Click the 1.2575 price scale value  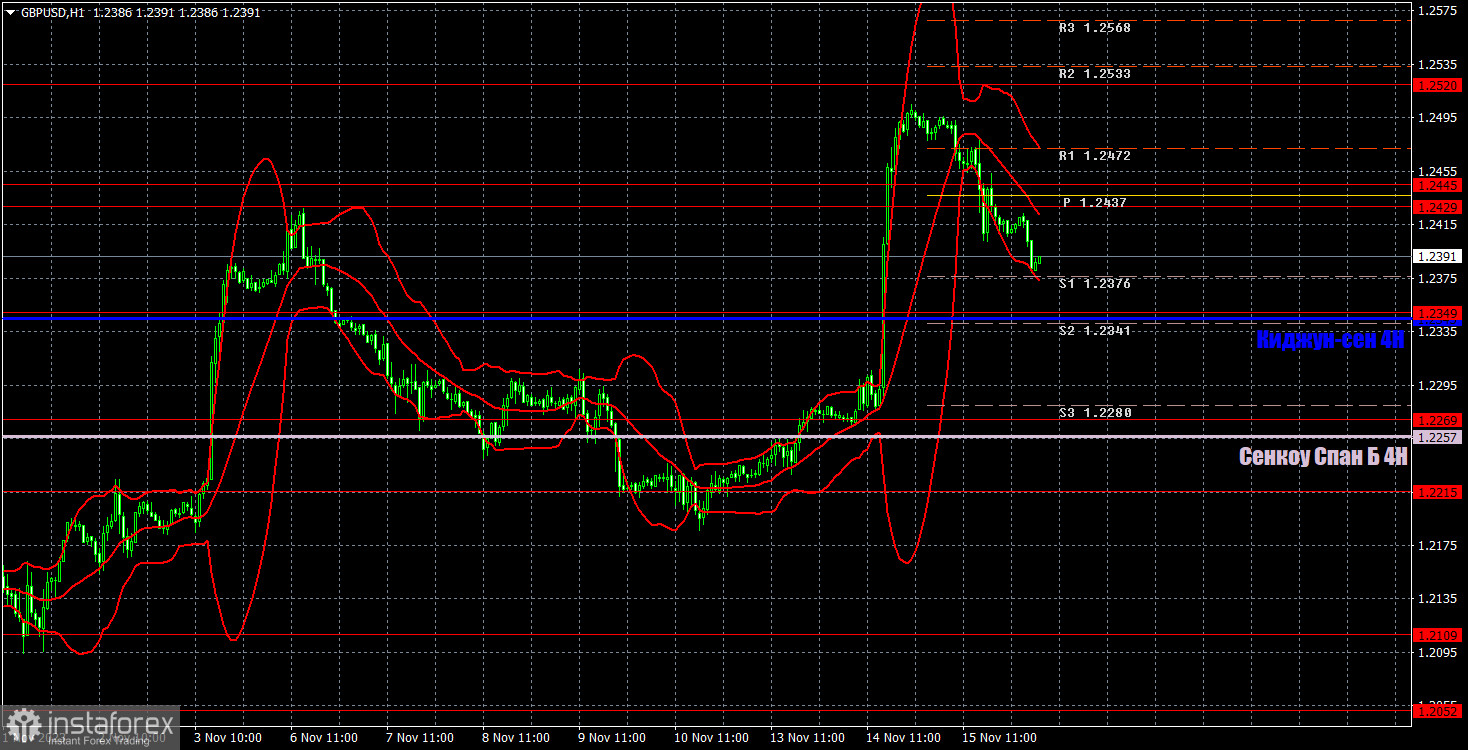1437,10
